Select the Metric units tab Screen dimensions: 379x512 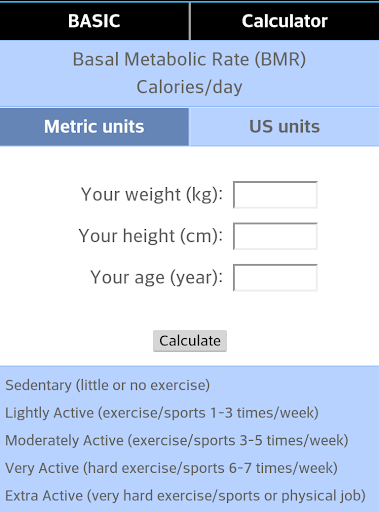point(94,127)
